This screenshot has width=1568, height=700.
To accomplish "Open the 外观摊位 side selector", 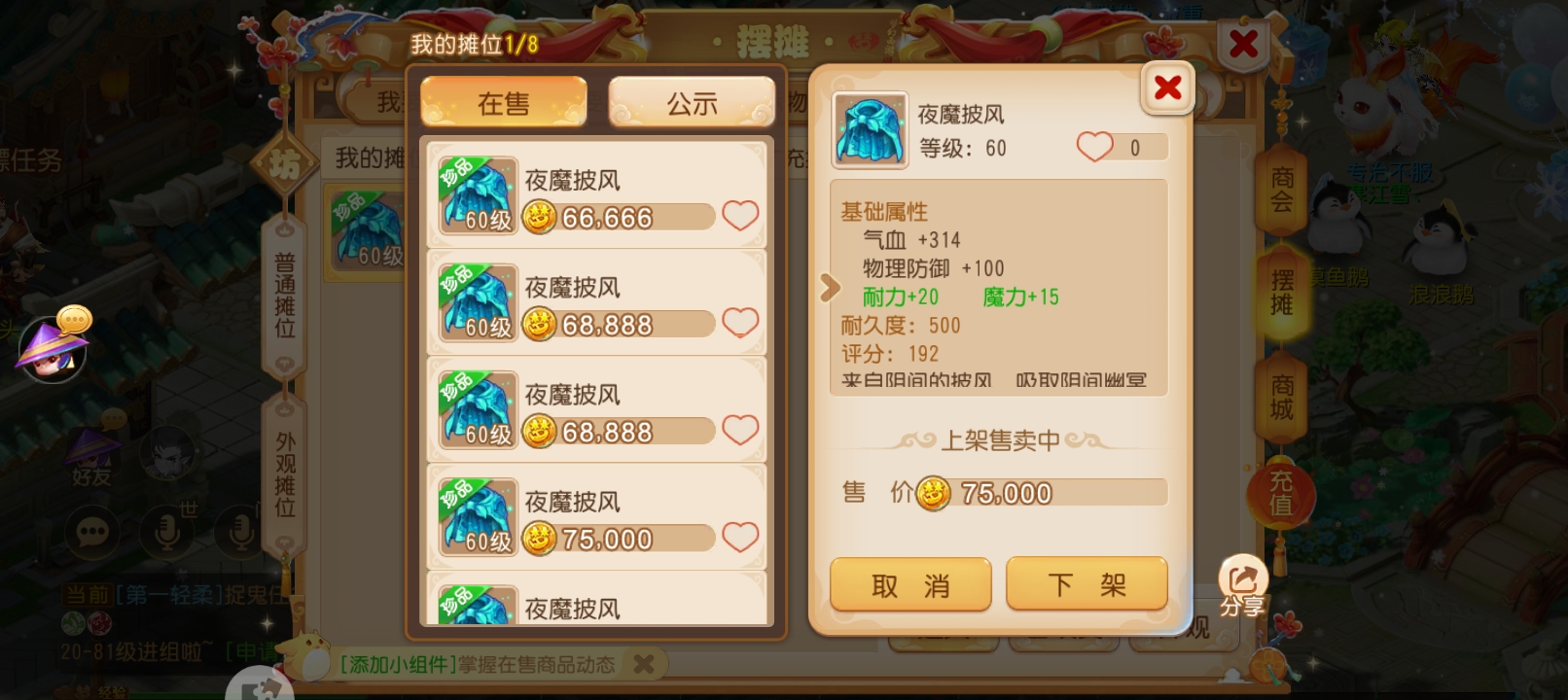I will (x=284, y=475).
